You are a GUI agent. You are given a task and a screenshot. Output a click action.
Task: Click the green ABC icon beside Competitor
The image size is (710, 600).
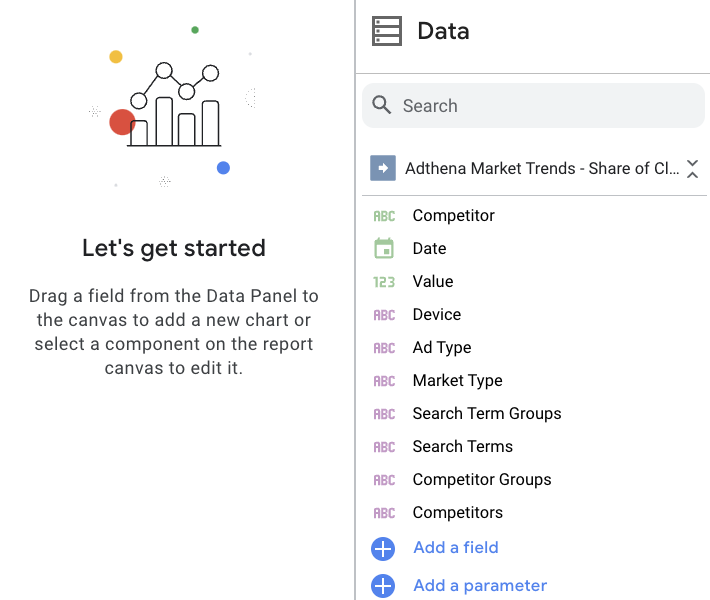pos(384,216)
